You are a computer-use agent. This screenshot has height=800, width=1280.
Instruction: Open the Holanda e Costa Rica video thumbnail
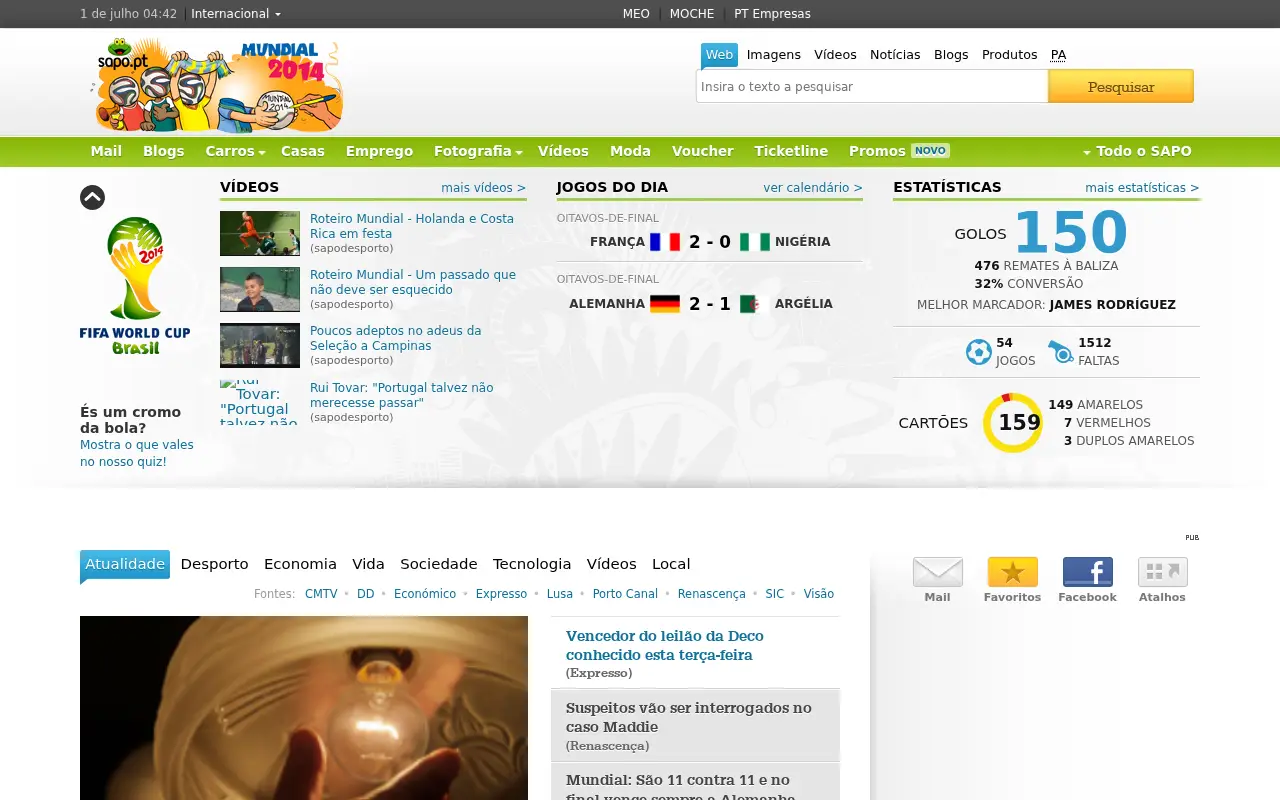260,233
